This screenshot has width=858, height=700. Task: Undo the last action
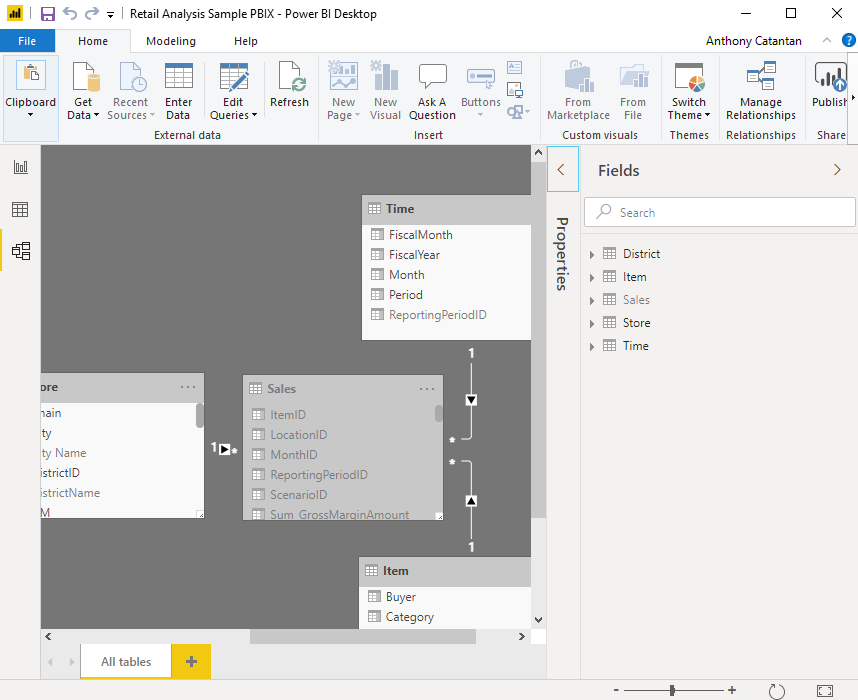point(69,13)
